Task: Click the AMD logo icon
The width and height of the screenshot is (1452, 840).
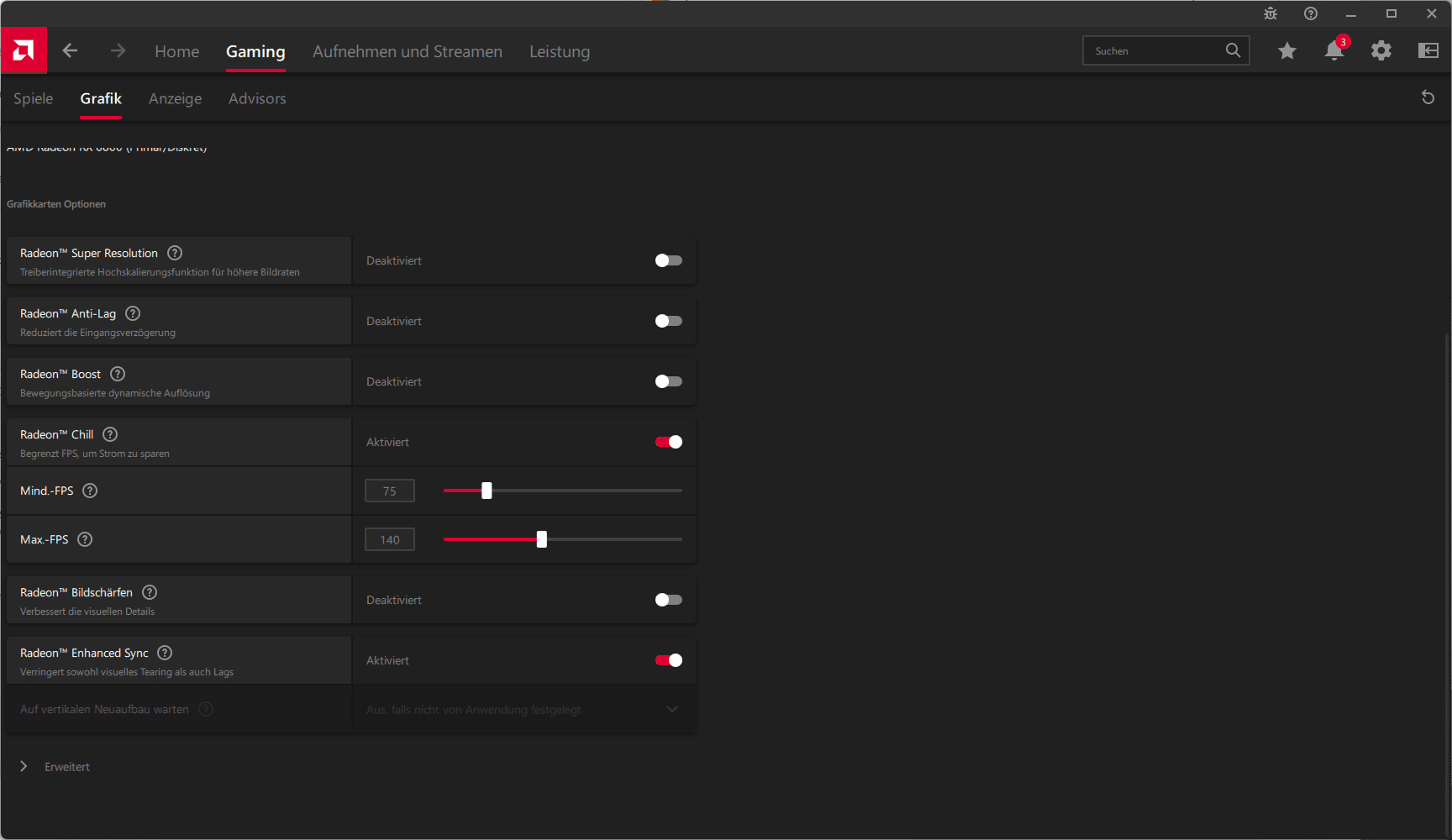Action: click(24, 50)
